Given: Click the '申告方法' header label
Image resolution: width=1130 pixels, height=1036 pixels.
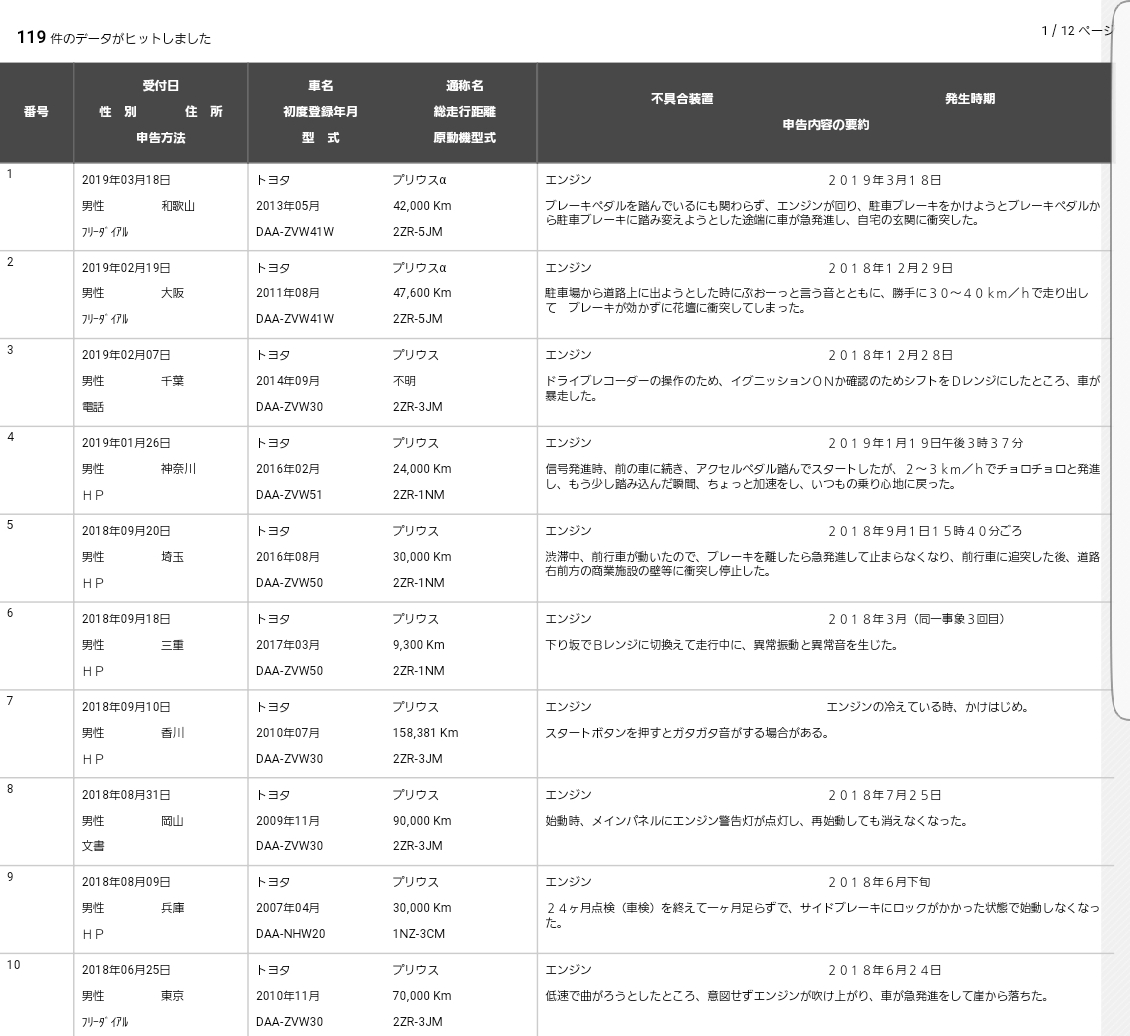Looking at the screenshot, I should pos(160,138).
